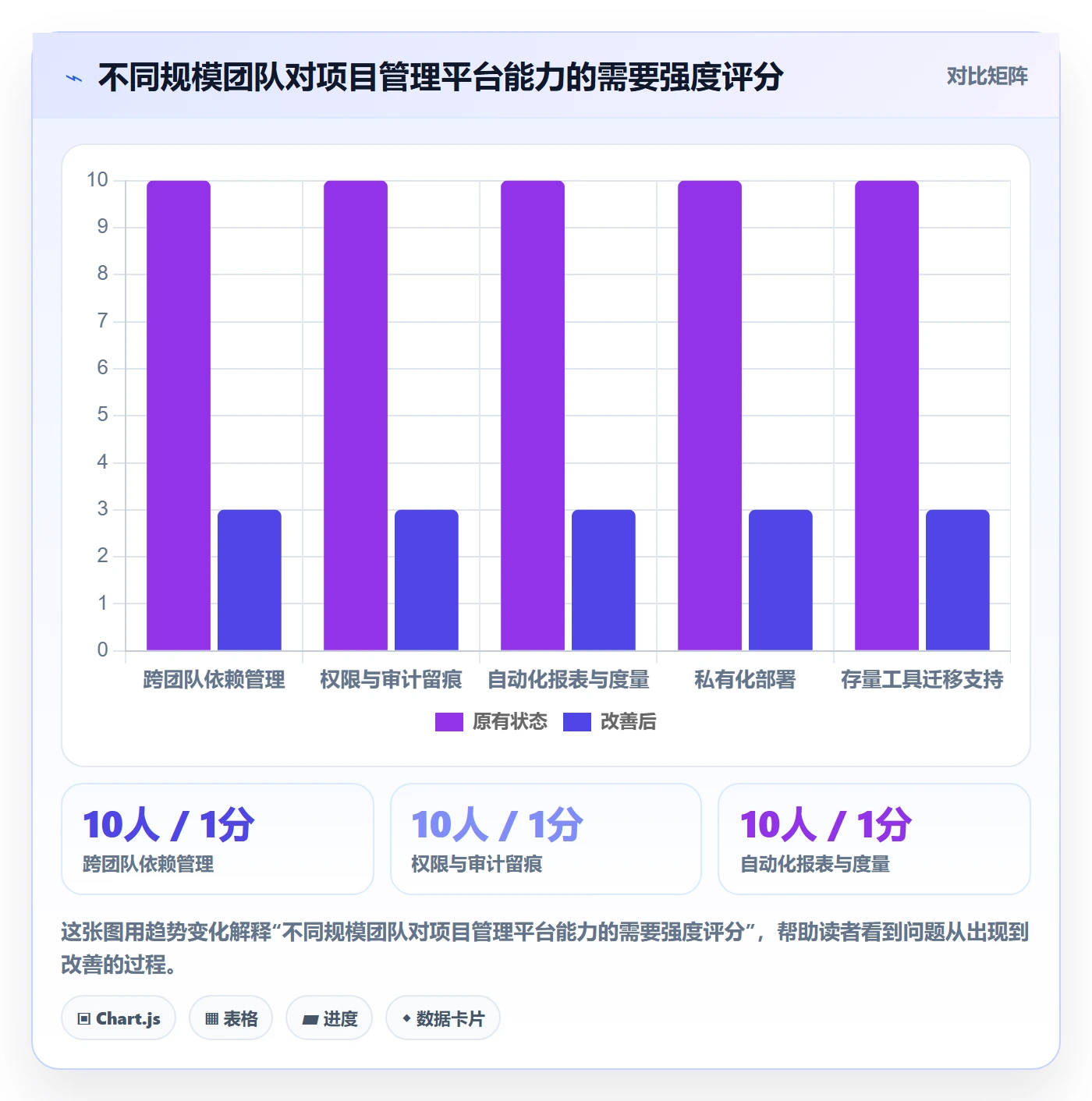Click the 原有状态 legend text
1092x1101 pixels.
(510, 722)
